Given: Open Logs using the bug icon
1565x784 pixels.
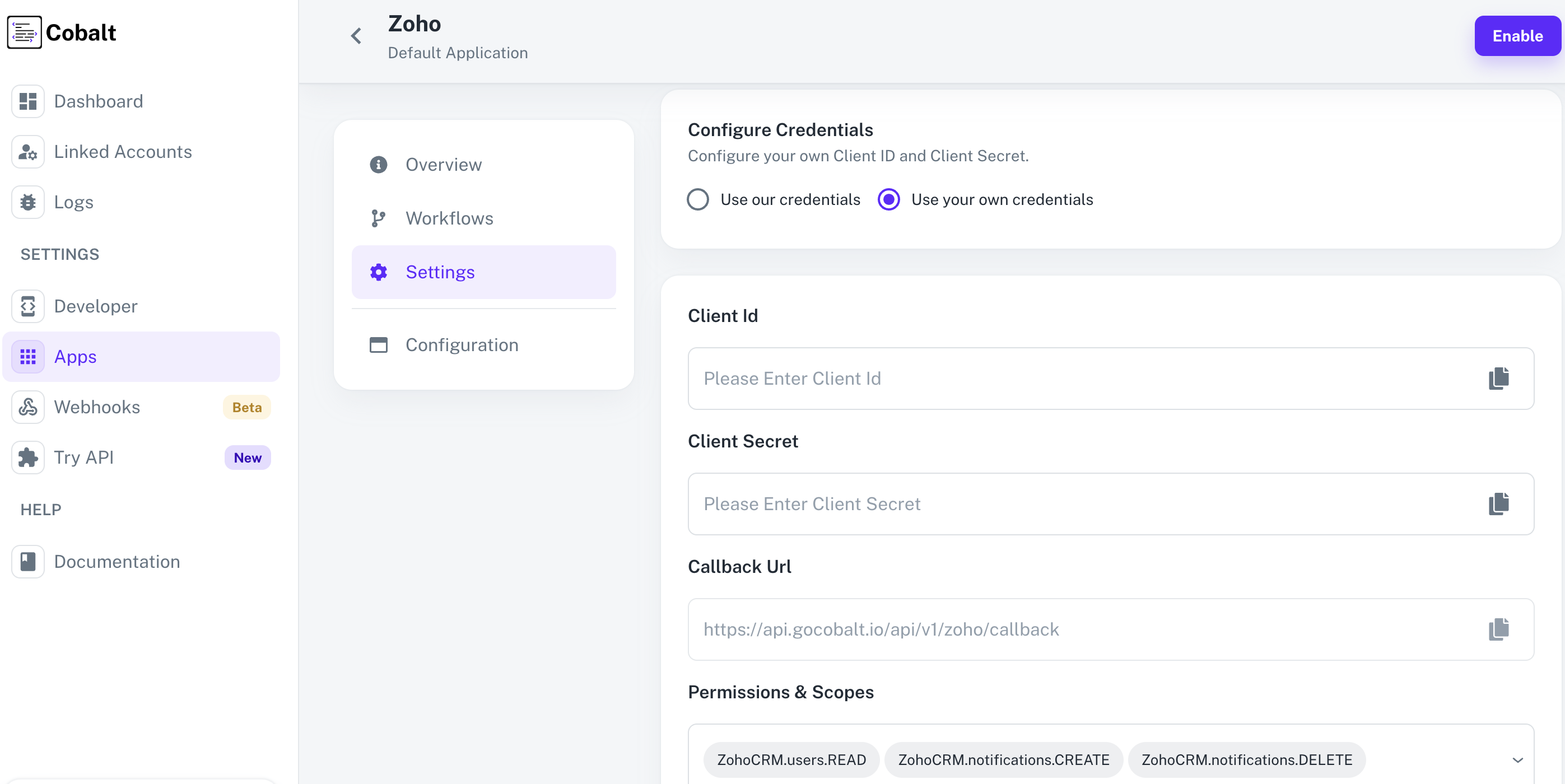Looking at the screenshot, I should [x=28, y=202].
